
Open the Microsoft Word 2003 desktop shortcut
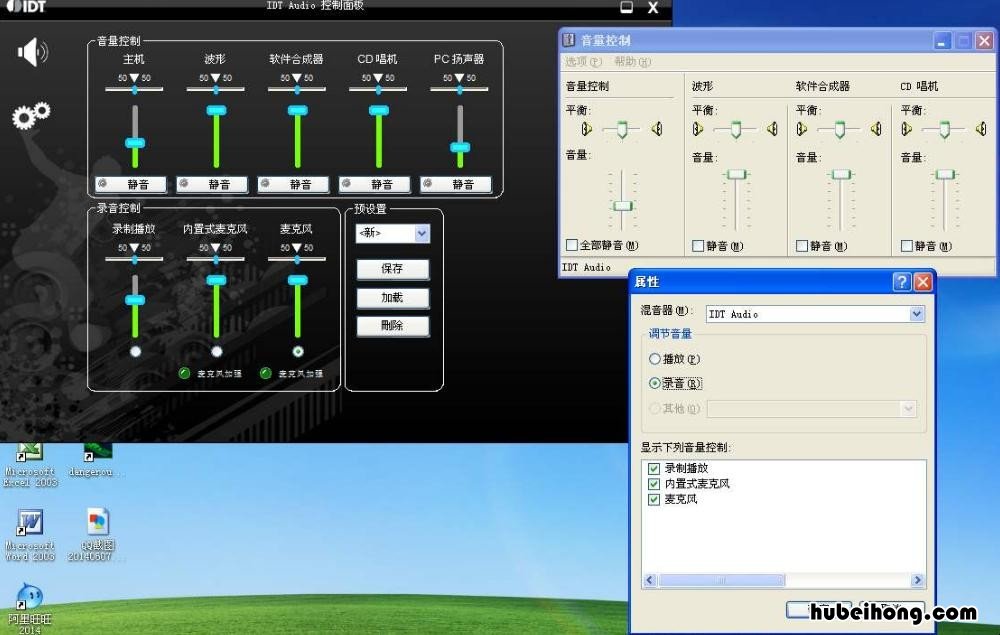[x=29, y=536]
